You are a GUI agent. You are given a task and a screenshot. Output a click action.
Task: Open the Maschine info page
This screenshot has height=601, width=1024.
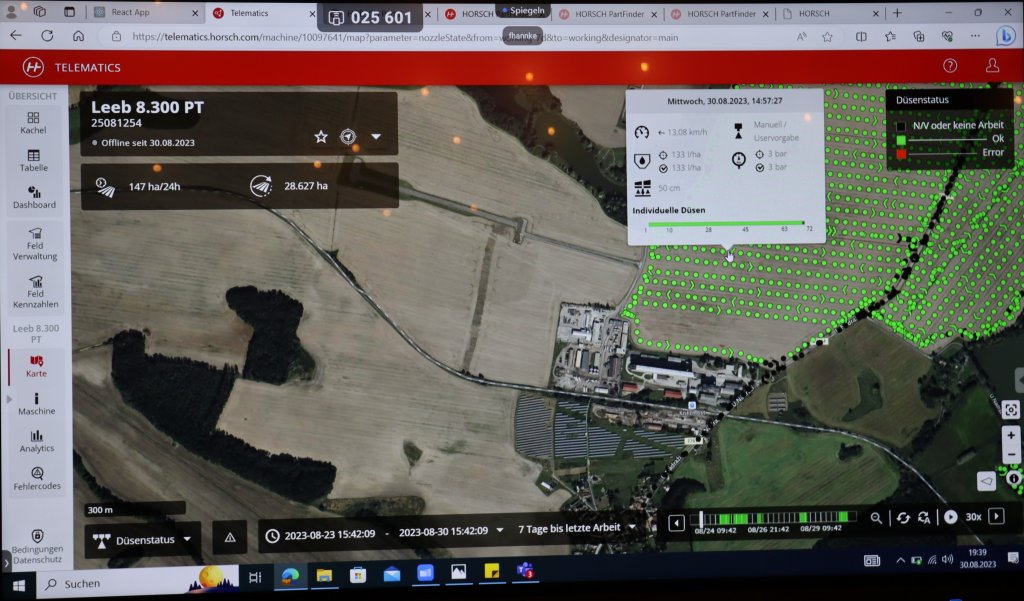37,404
